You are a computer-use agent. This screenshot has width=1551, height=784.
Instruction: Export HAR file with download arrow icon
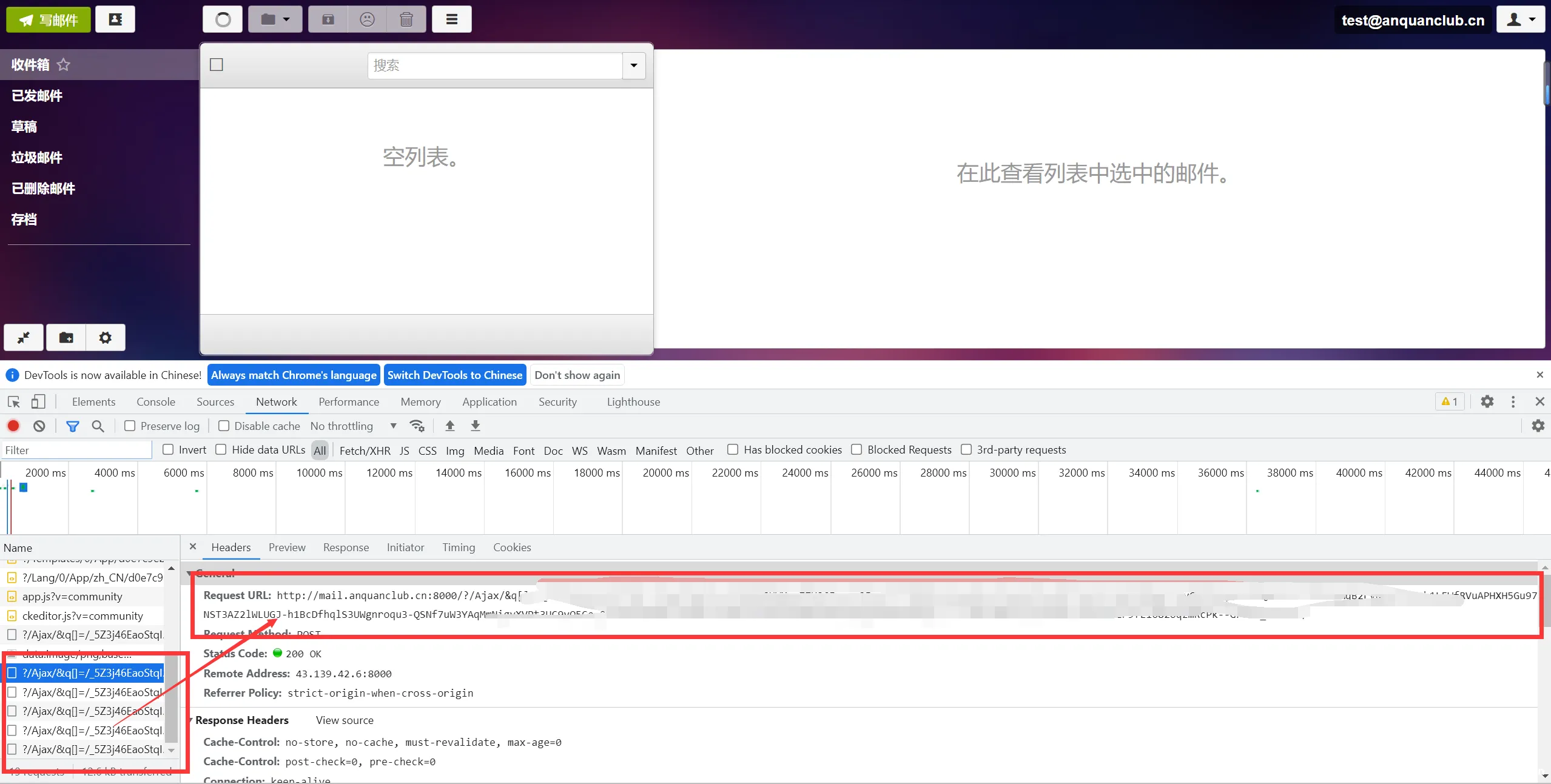pyautogui.click(x=475, y=426)
